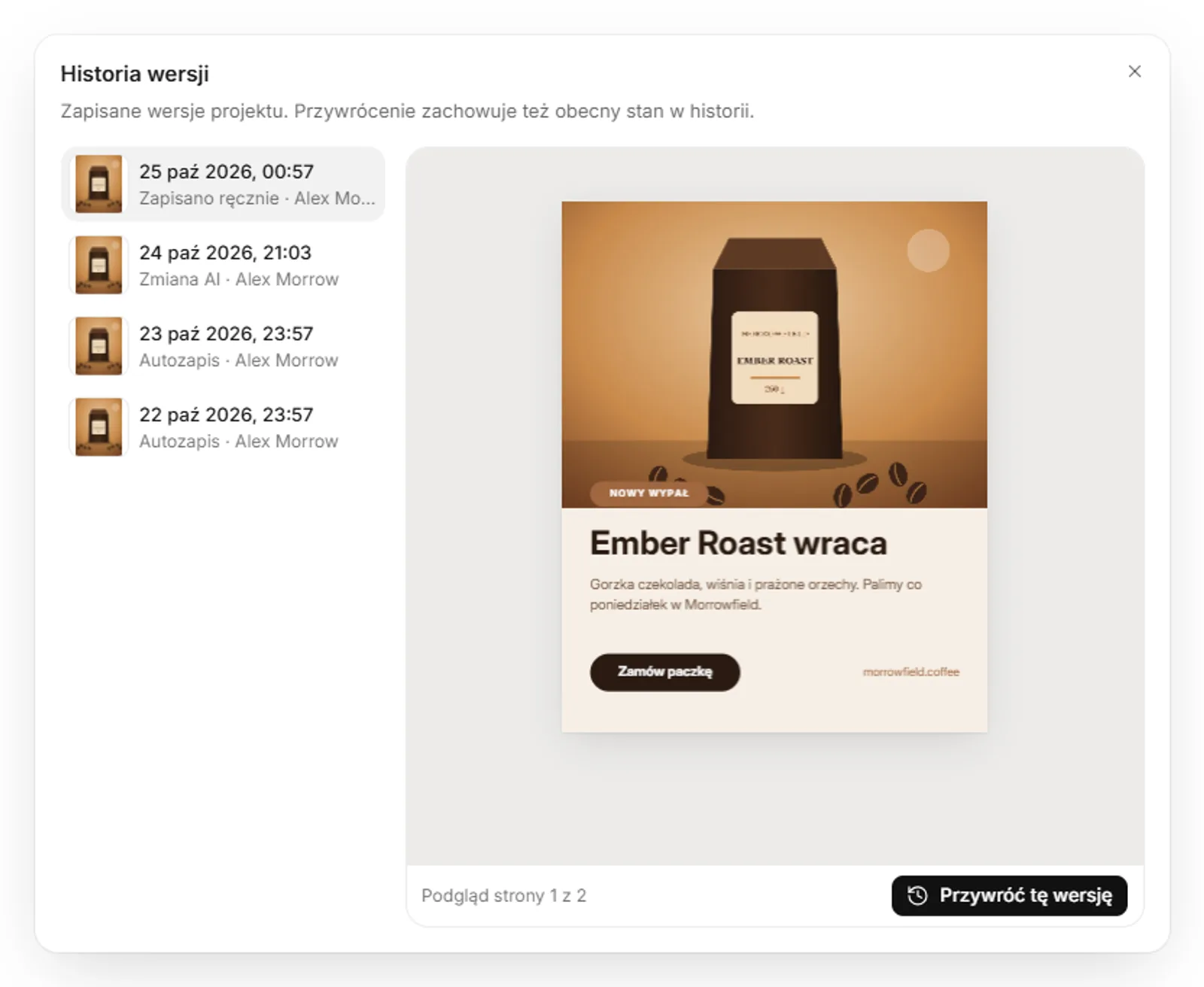Screen dimensions: 1204x987
Task: Click the restore clock icon in the Przywróć button
Action: click(x=917, y=895)
